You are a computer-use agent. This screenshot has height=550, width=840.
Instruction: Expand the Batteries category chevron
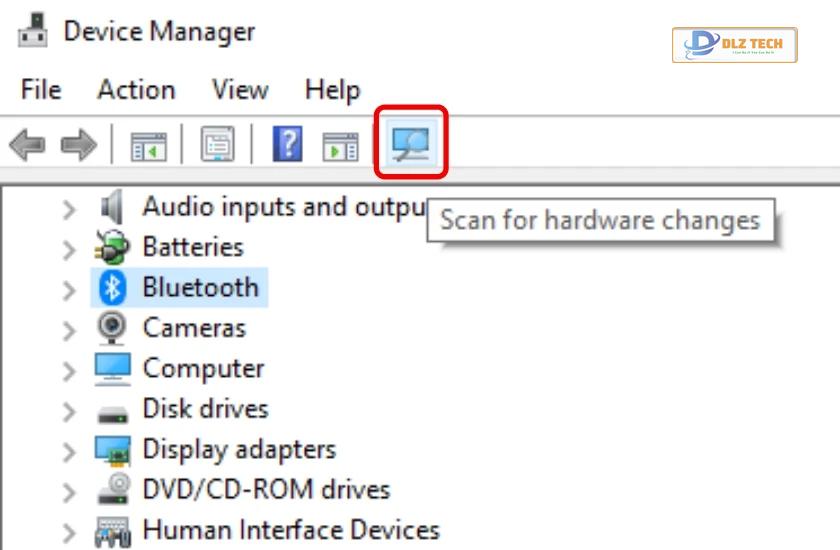pos(69,250)
